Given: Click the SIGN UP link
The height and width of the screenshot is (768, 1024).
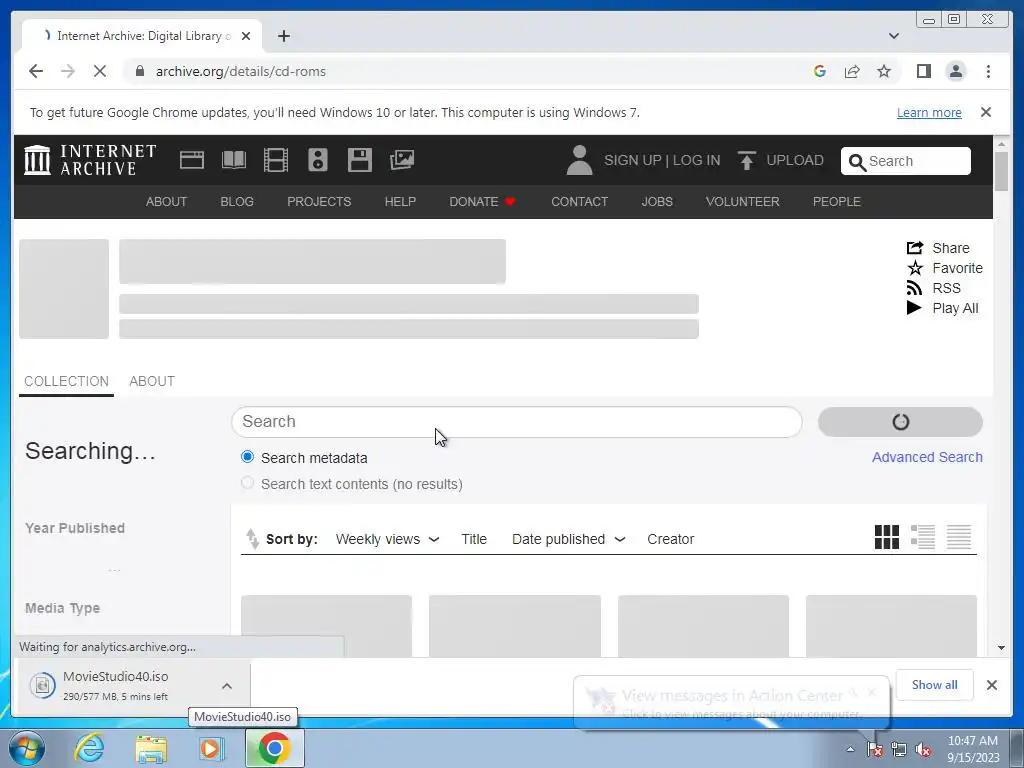Looking at the screenshot, I should (x=632, y=160).
